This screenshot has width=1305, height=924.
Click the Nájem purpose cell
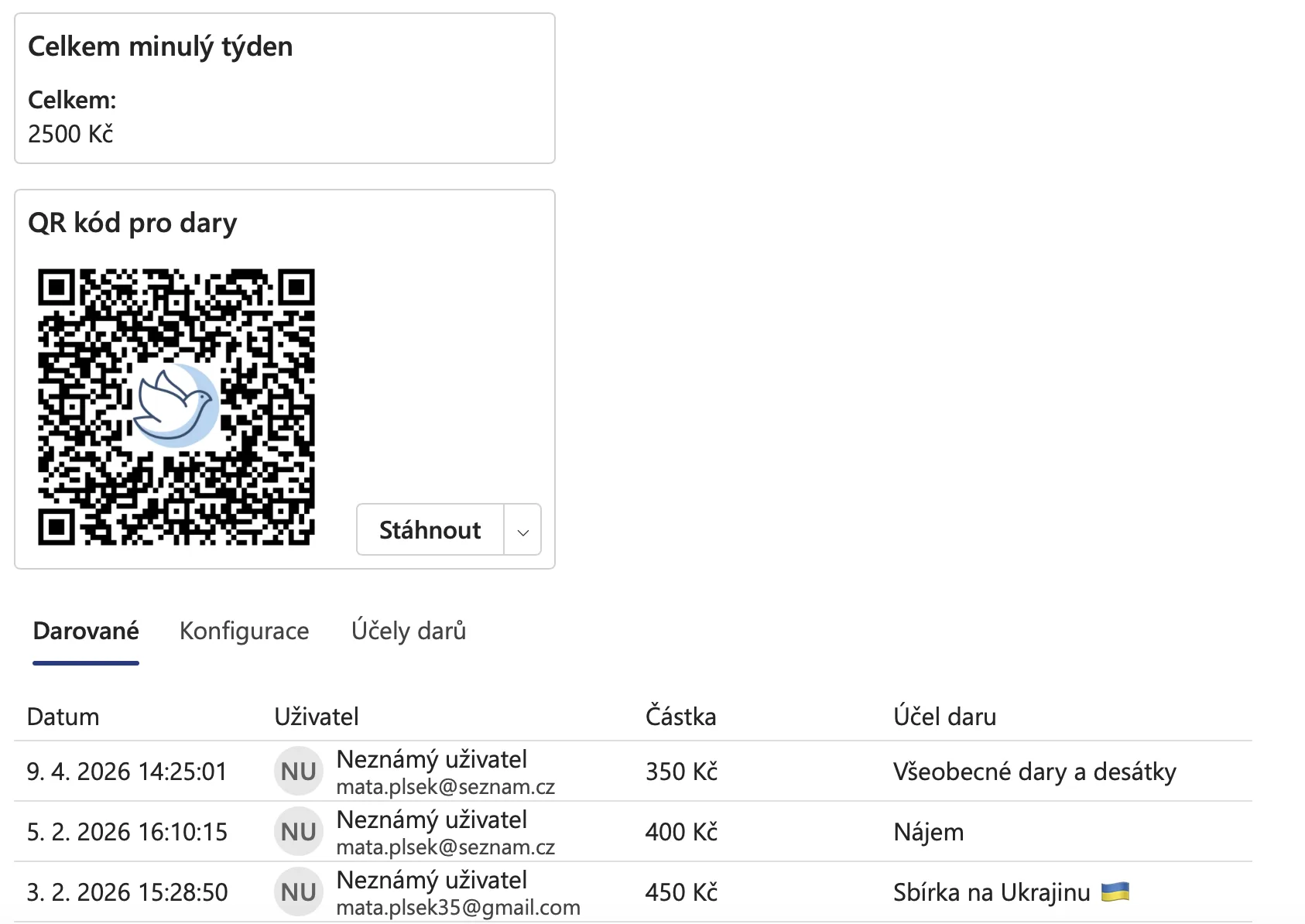(x=929, y=832)
